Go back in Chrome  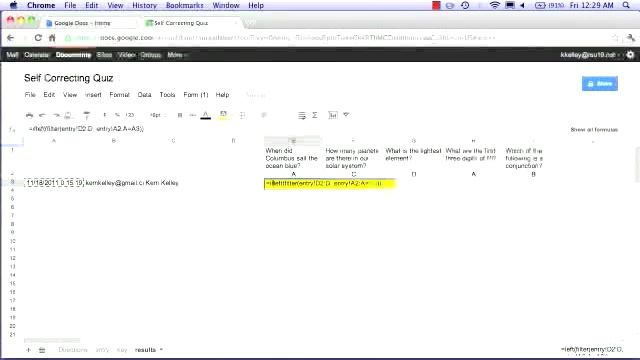click(11, 38)
